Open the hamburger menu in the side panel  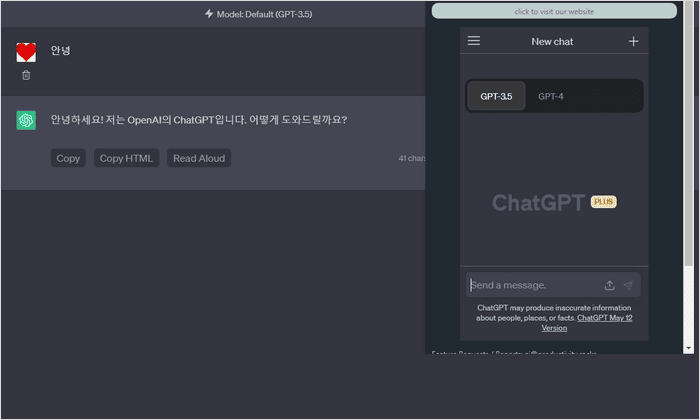tap(474, 41)
